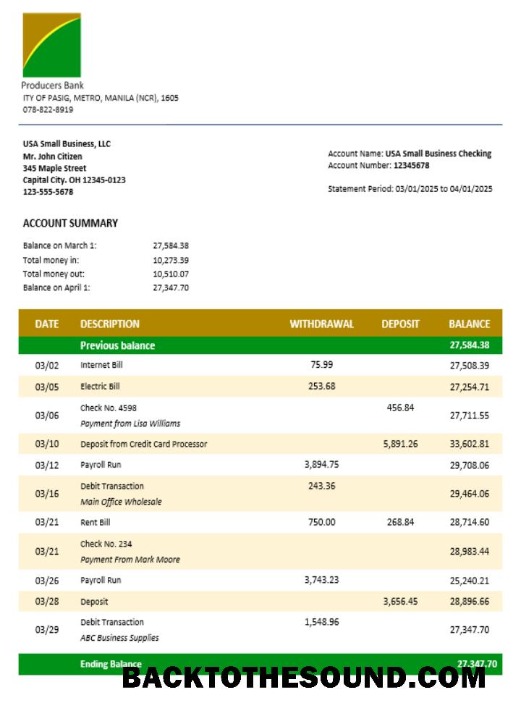Click the summary value 27,584.38
The height and width of the screenshot is (724, 521).
(x=171, y=246)
